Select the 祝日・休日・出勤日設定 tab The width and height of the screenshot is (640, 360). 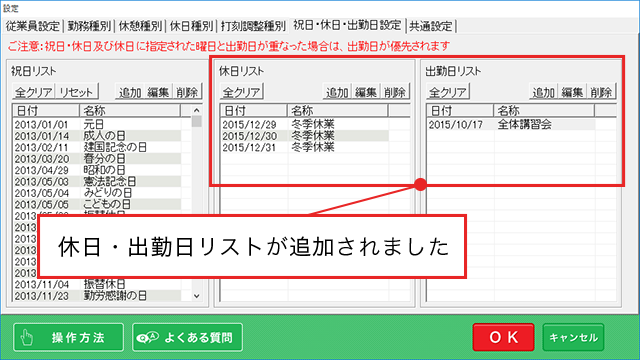[347, 25]
